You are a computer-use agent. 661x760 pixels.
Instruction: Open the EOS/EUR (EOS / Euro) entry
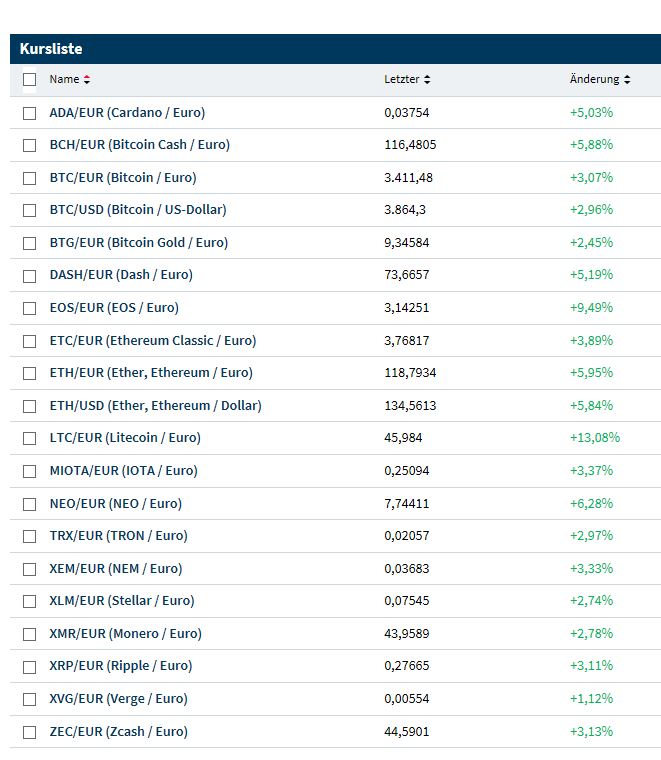click(114, 307)
